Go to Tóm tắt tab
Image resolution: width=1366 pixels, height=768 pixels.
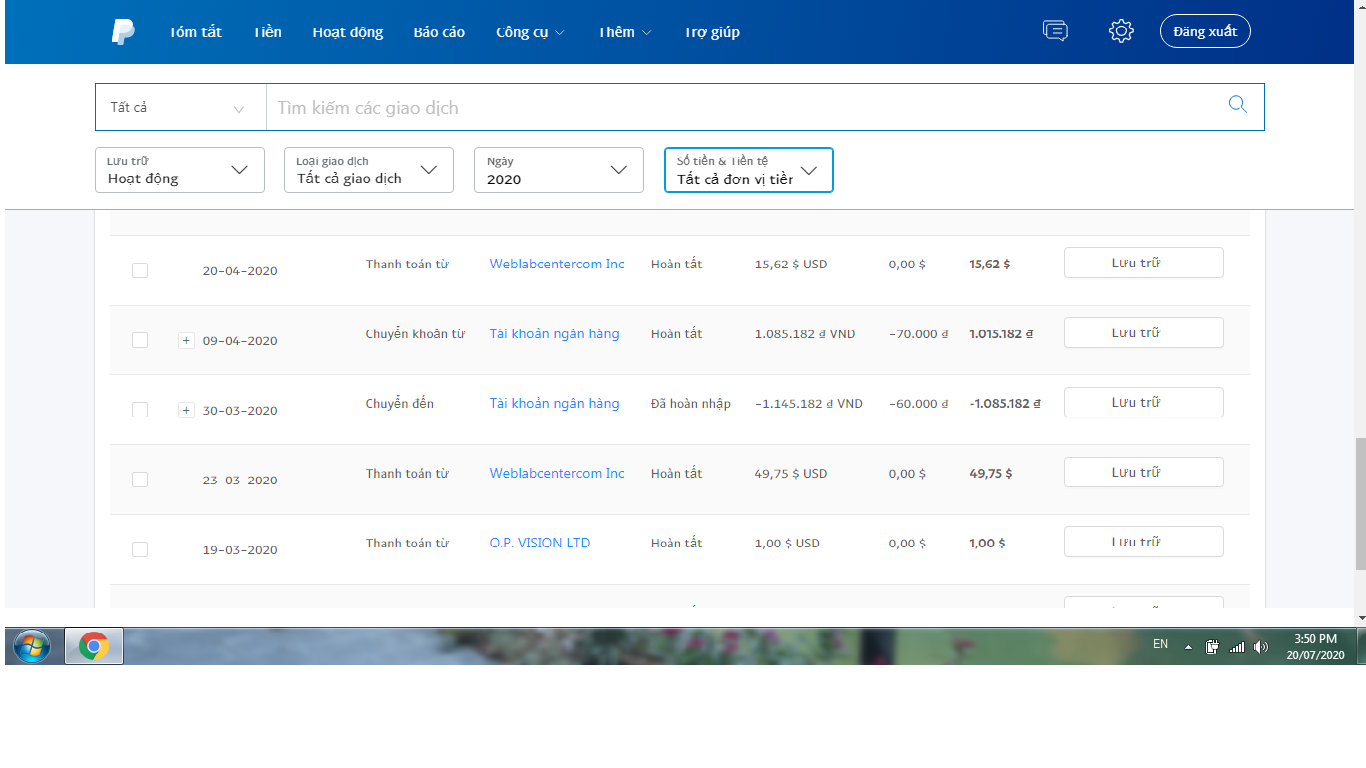(195, 32)
